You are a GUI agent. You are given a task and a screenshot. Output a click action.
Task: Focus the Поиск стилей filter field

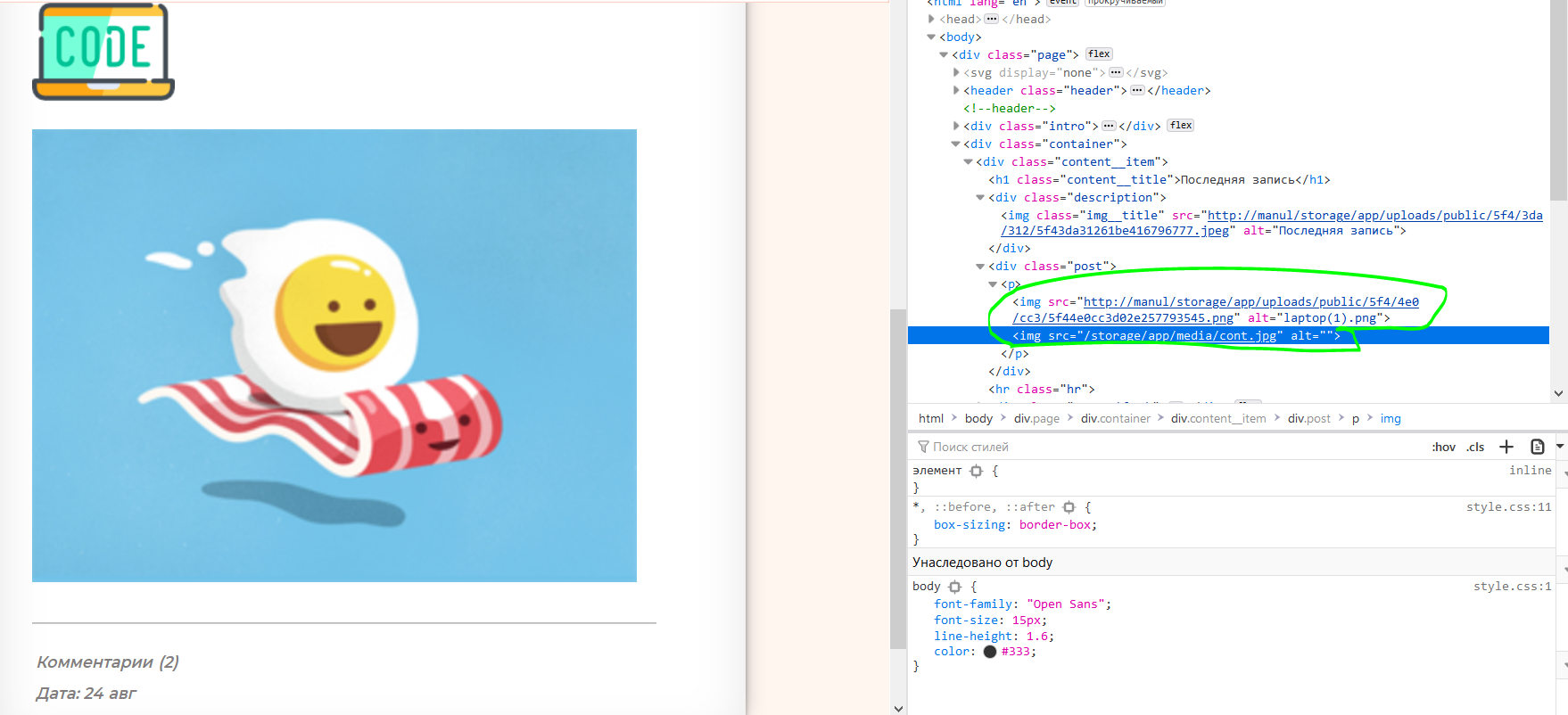coord(1168,447)
